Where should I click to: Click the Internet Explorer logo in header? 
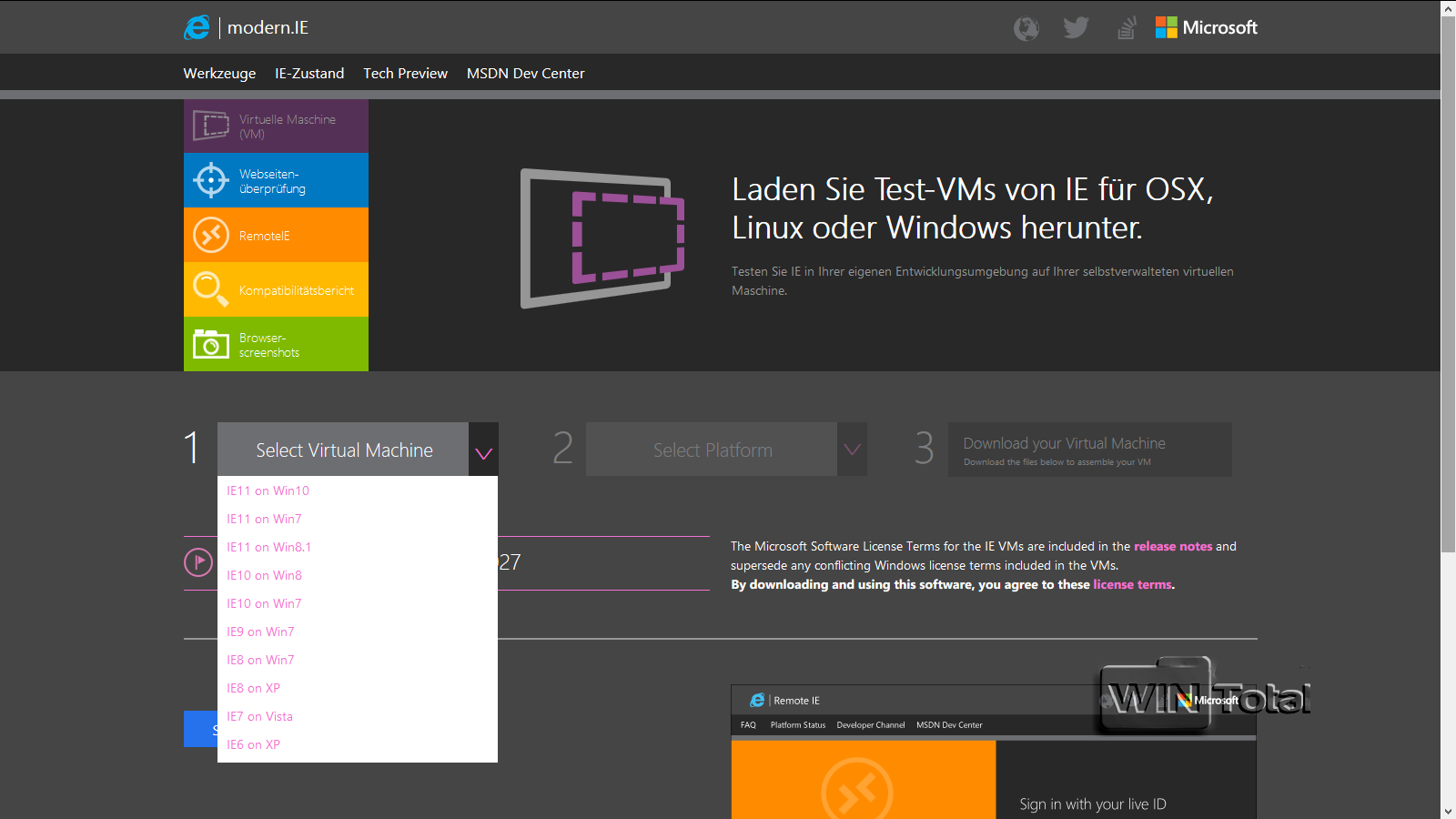click(x=197, y=28)
